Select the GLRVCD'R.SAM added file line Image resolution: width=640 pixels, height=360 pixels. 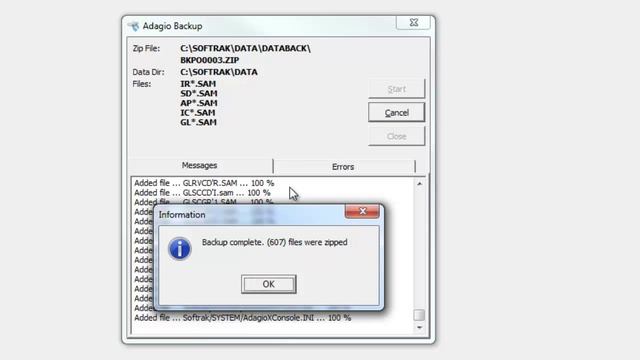pos(204,183)
